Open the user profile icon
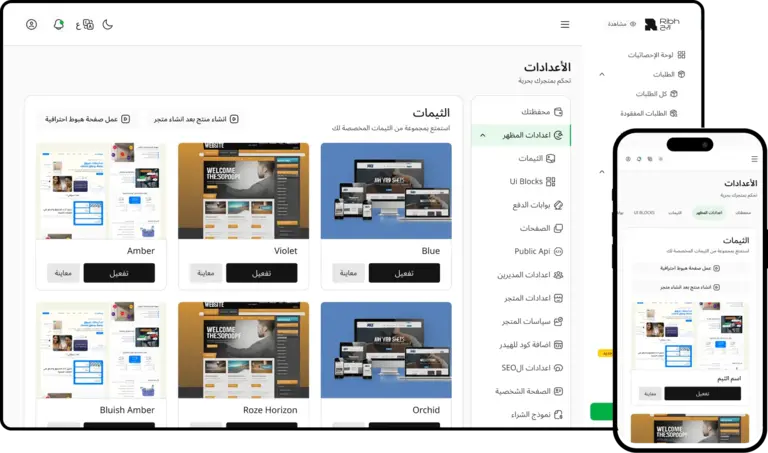This screenshot has height=453, width=768. [x=31, y=24]
